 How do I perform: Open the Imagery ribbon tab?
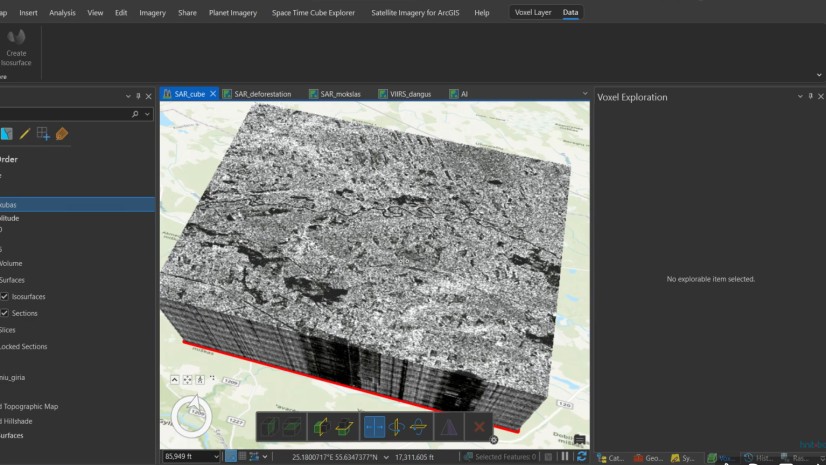click(x=152, y=13)
